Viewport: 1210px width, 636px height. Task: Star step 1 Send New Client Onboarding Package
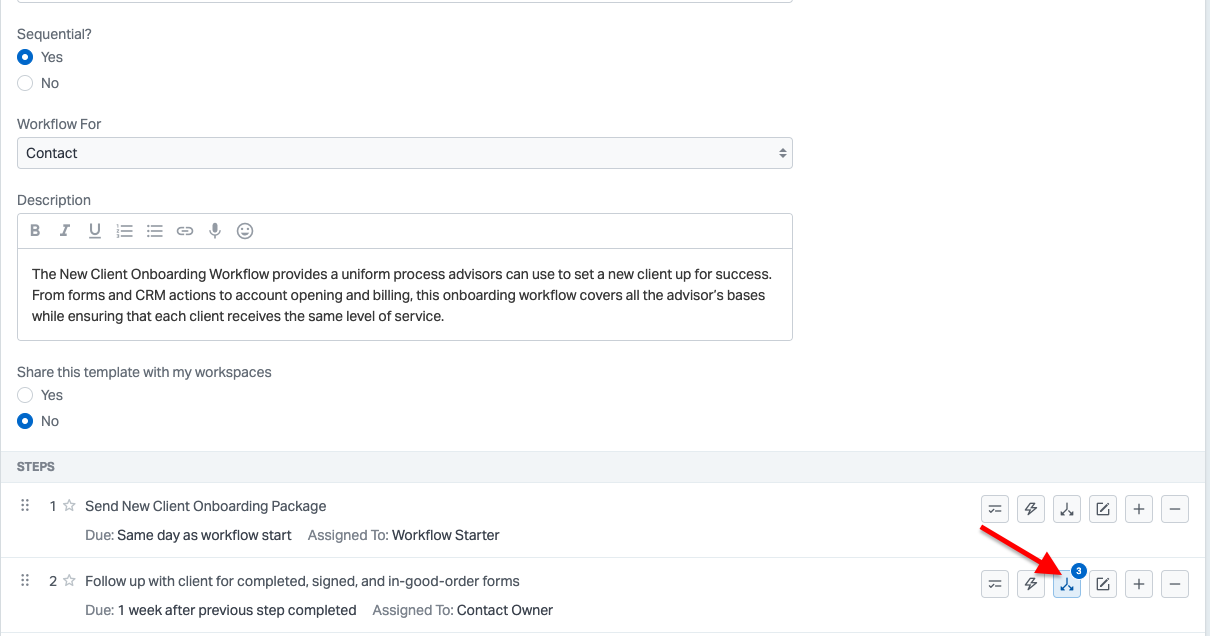(x=69, y=506)
